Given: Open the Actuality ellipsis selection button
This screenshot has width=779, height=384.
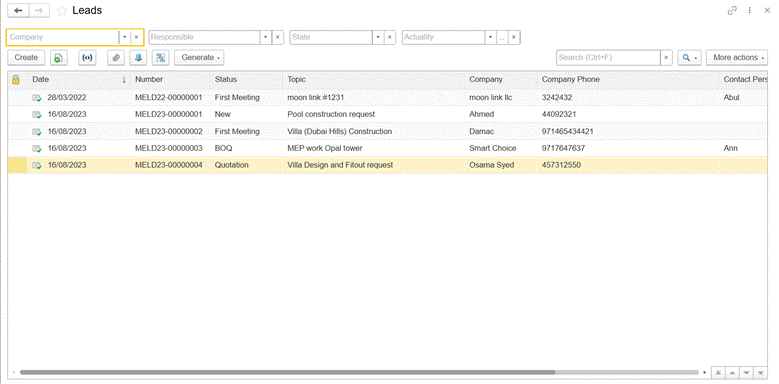Looking at the screenshot, I should click(503, 37).
